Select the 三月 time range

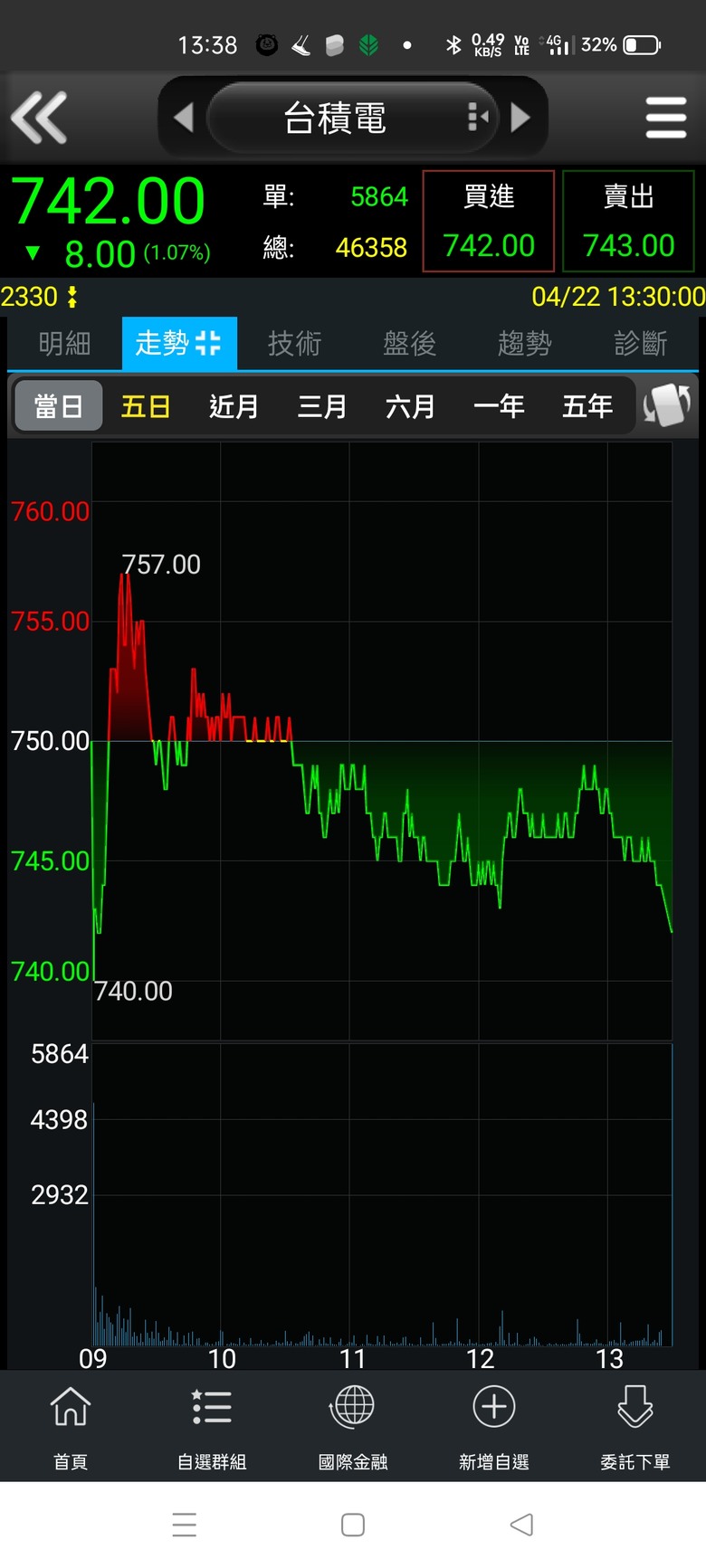[322, 406]
